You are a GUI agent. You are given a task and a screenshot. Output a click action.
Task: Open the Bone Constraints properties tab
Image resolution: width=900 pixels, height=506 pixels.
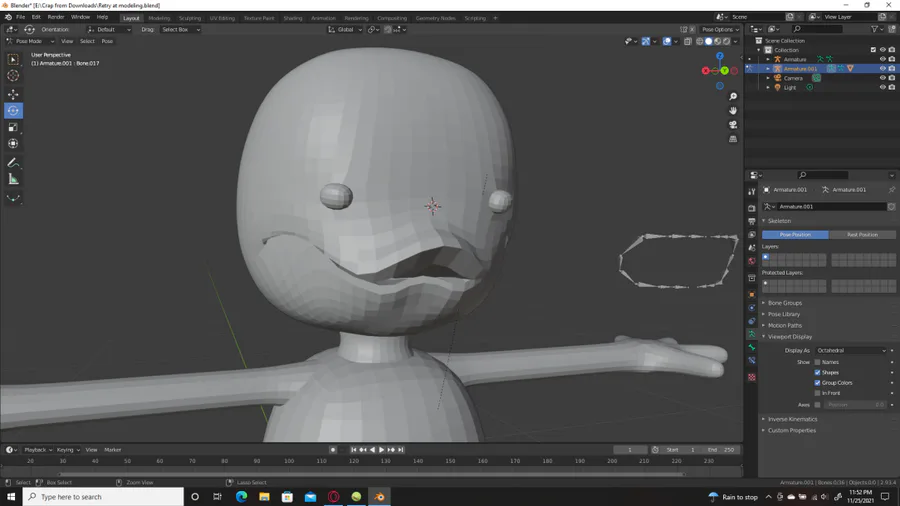752,361
